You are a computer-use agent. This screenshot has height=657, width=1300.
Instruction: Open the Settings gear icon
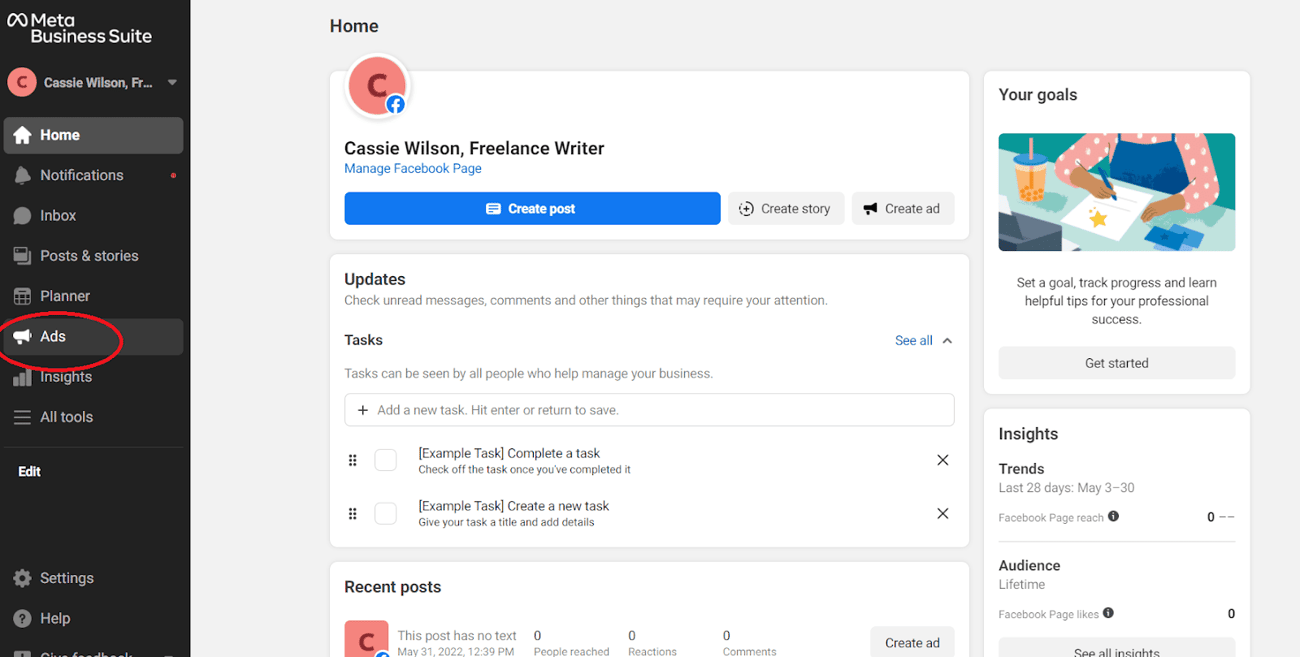click(x=22, y=578)
